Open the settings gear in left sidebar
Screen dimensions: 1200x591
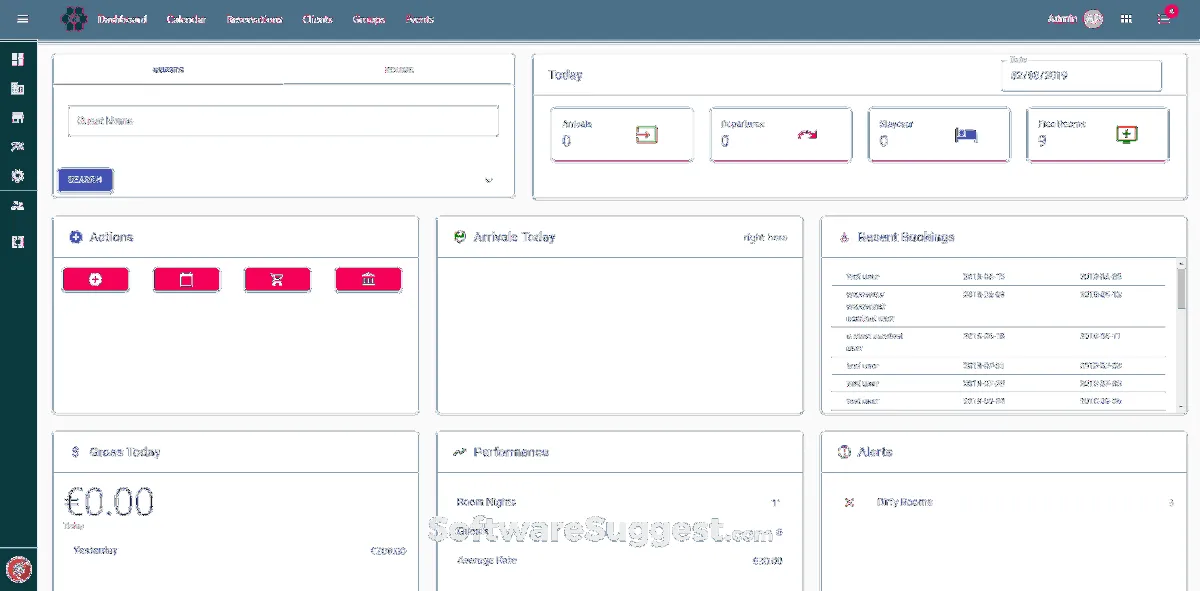coord(17,176)
